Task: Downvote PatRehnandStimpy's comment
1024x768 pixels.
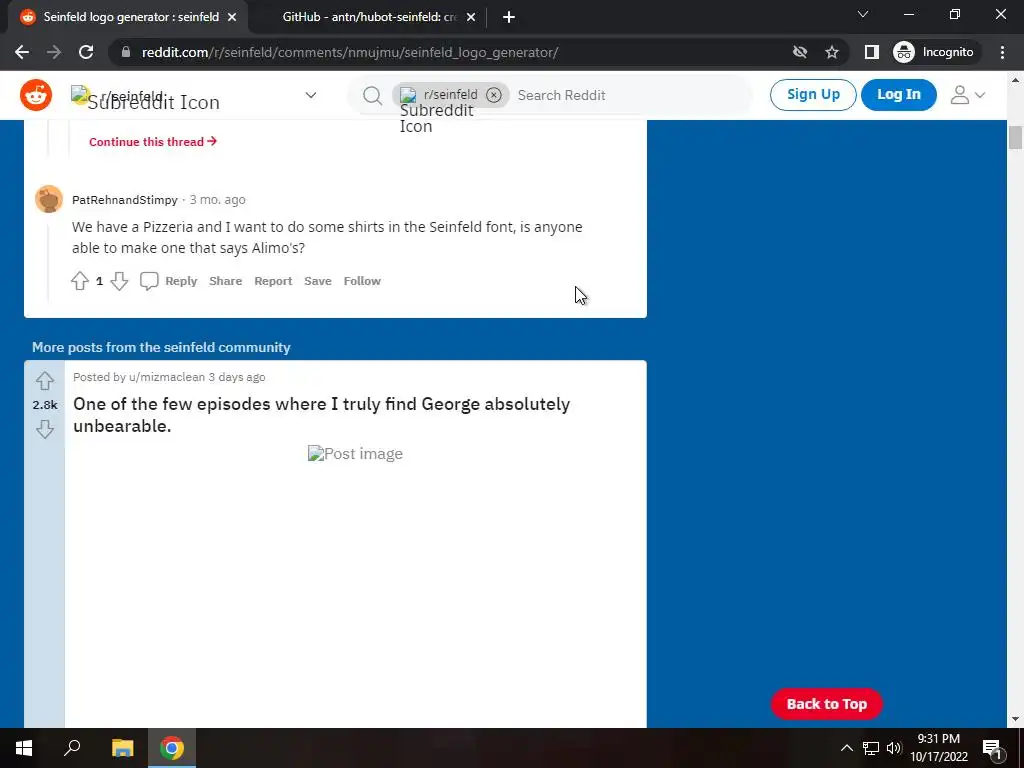Action: point(119,281)
